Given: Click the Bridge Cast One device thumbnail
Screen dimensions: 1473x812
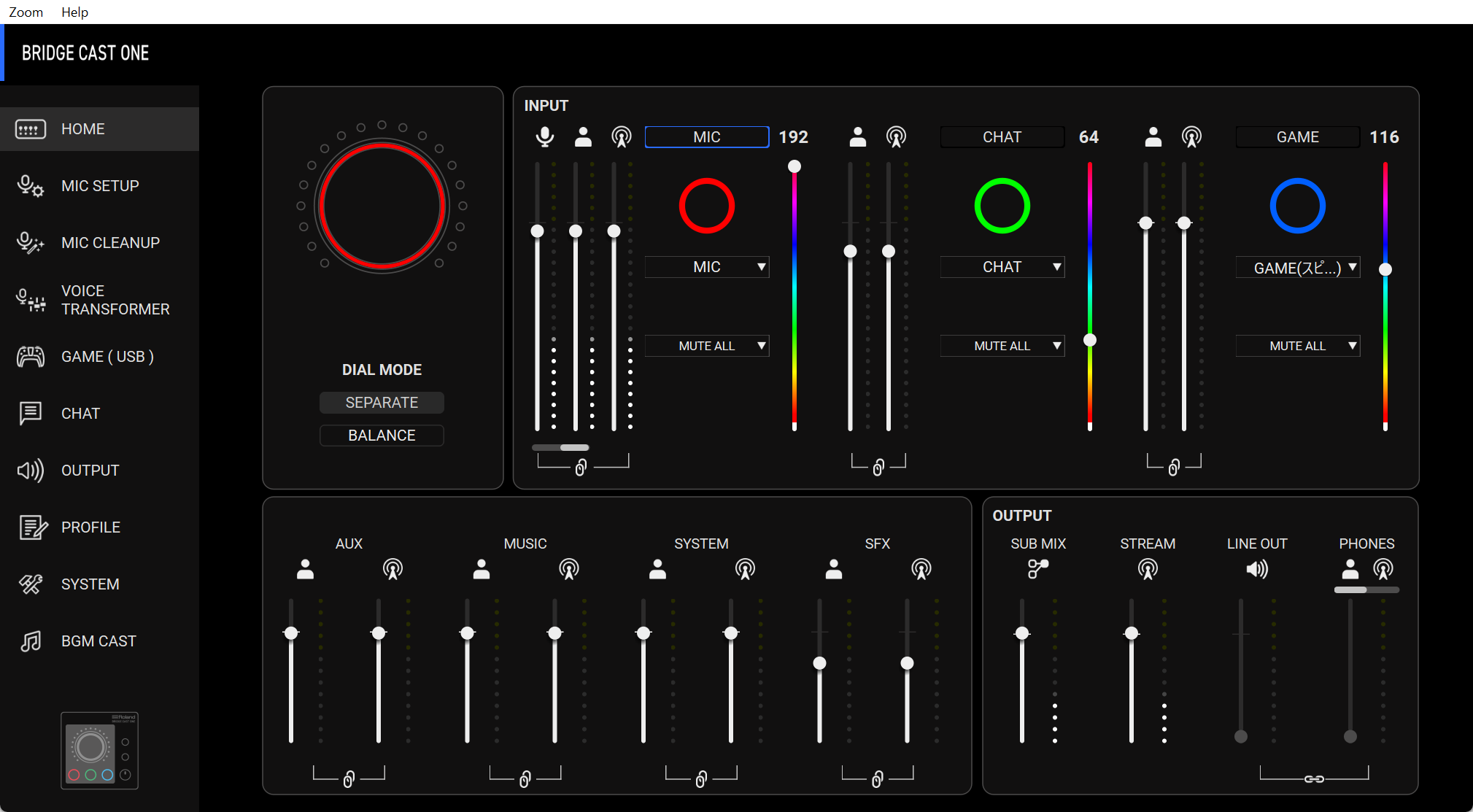Looking at the screenshot, I should [x=99, y=751].
